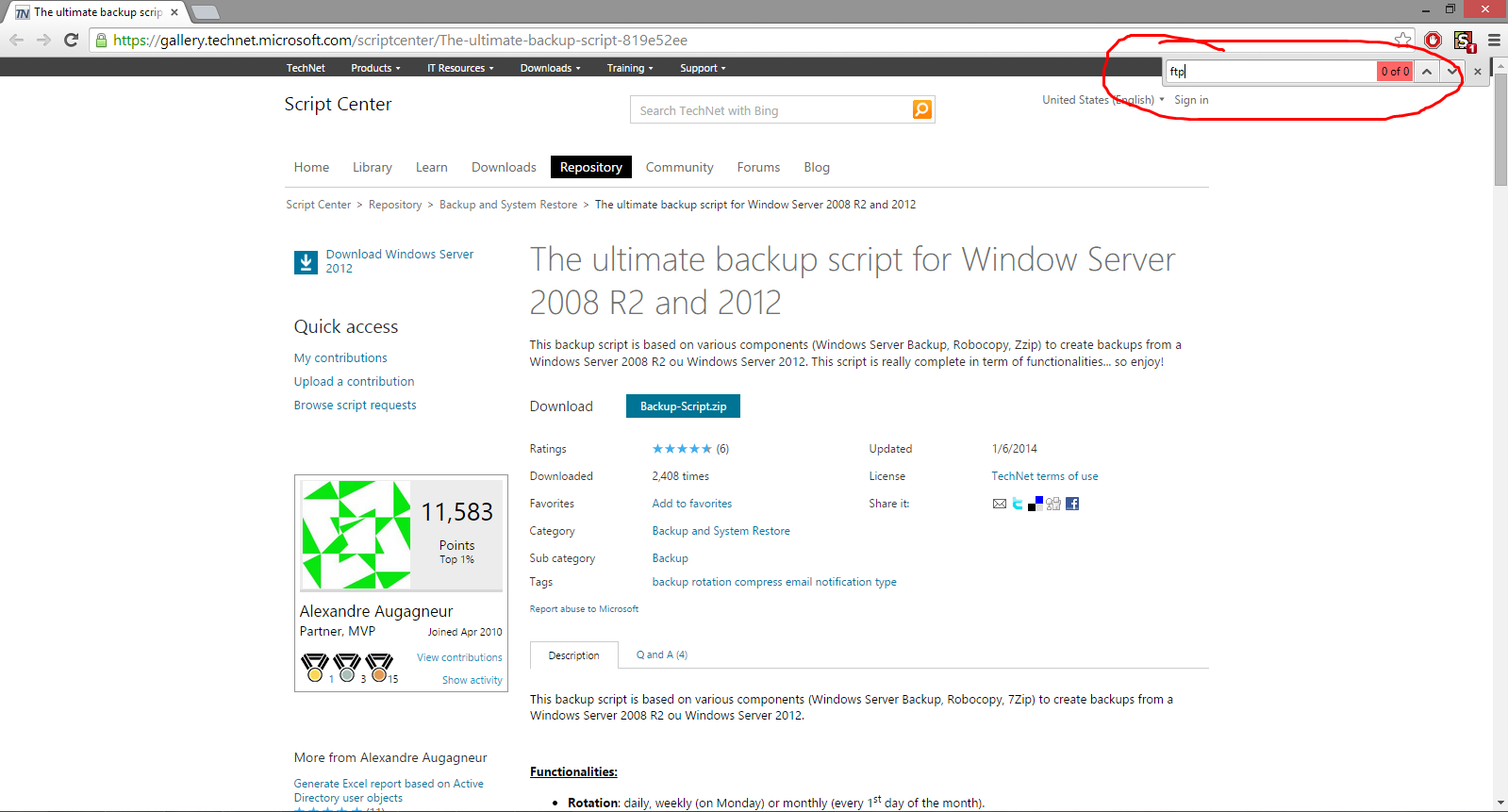Share on Digg icon

pos(1053,504)
